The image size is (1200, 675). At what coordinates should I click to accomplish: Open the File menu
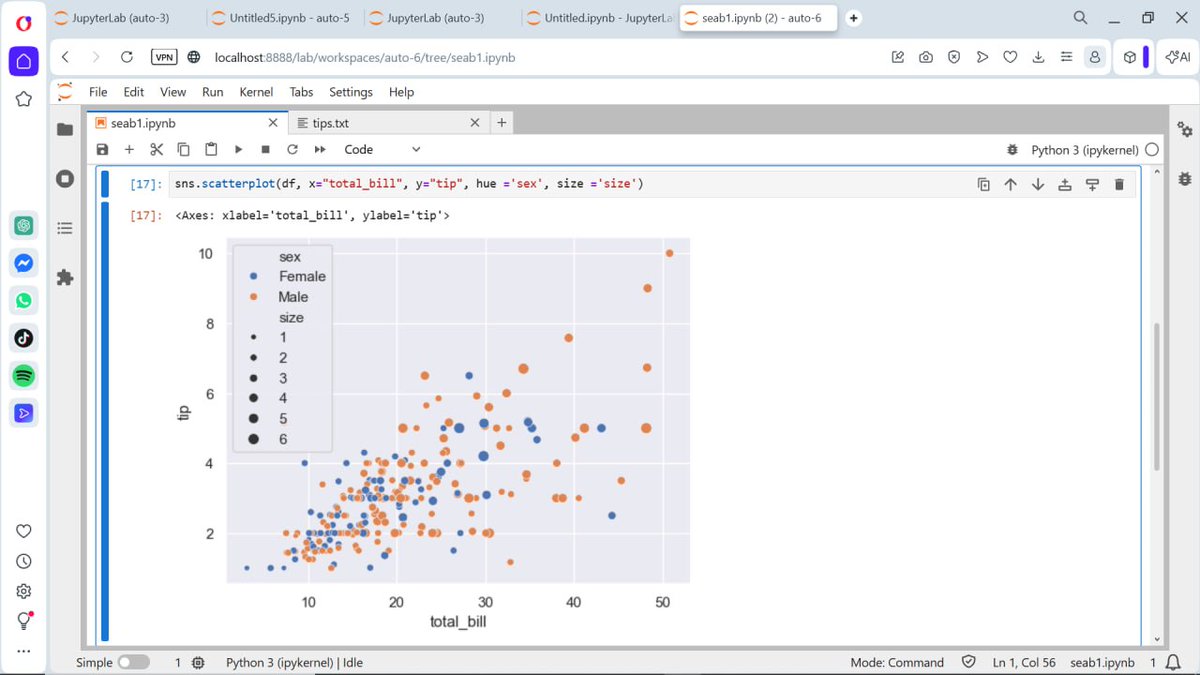pos(98,92)
